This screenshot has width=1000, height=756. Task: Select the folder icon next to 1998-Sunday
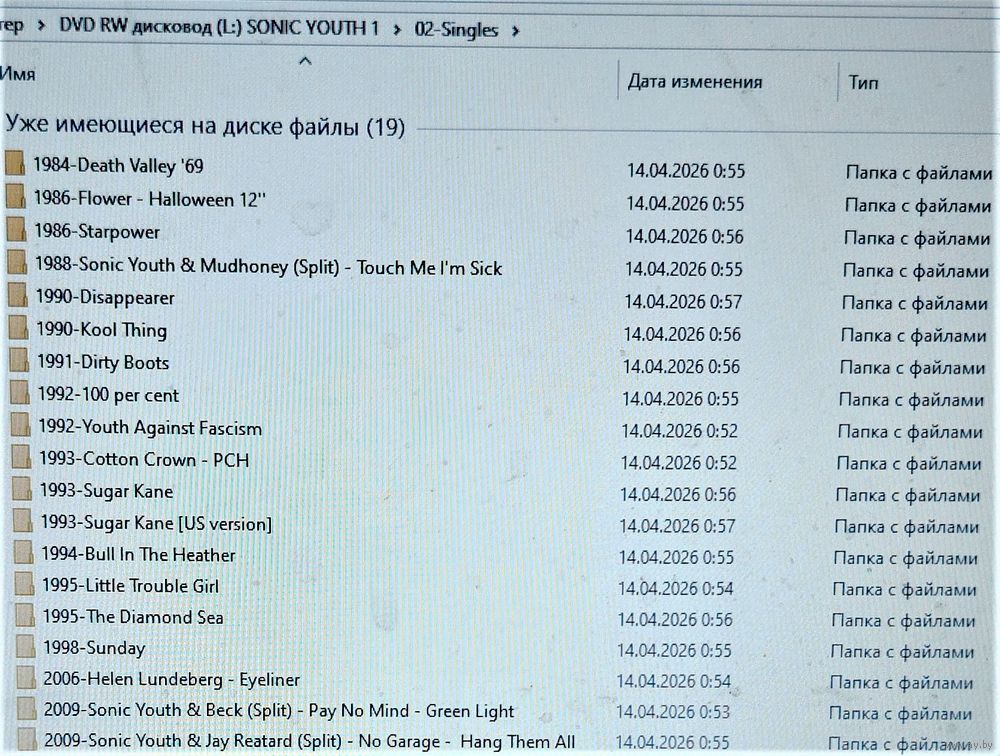click(26, 648)
